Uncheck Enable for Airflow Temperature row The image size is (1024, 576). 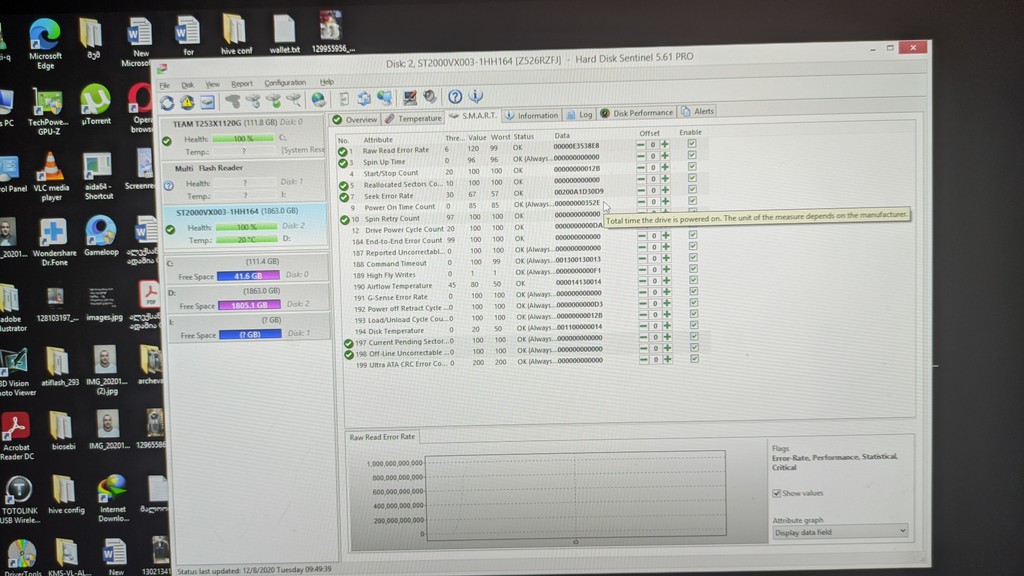[x=693, y=280]
